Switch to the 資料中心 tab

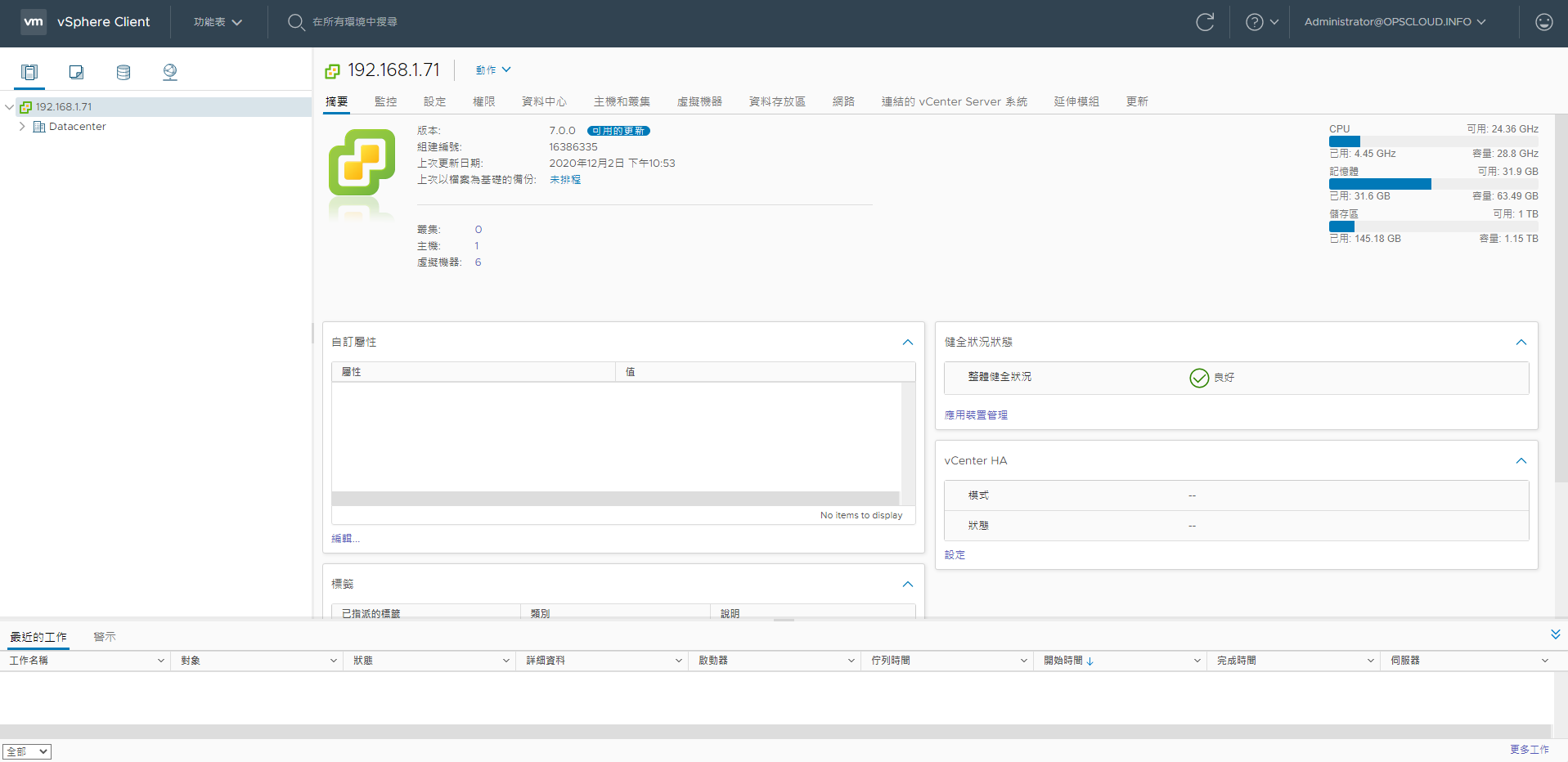click(544, 101)
